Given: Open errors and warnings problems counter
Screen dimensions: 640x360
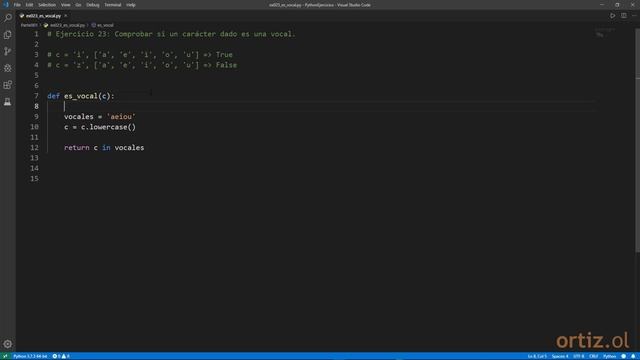Looking at the screenshot, I should 61,356.
